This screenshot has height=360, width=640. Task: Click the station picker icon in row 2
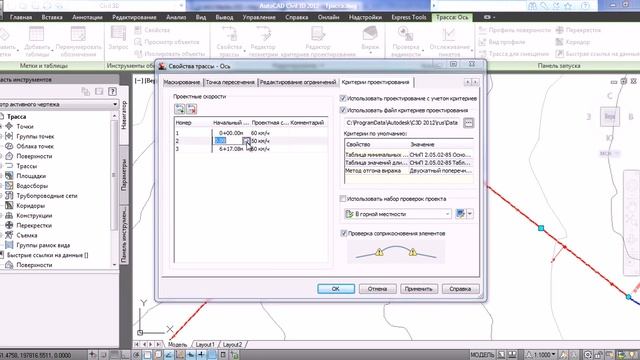246,141
